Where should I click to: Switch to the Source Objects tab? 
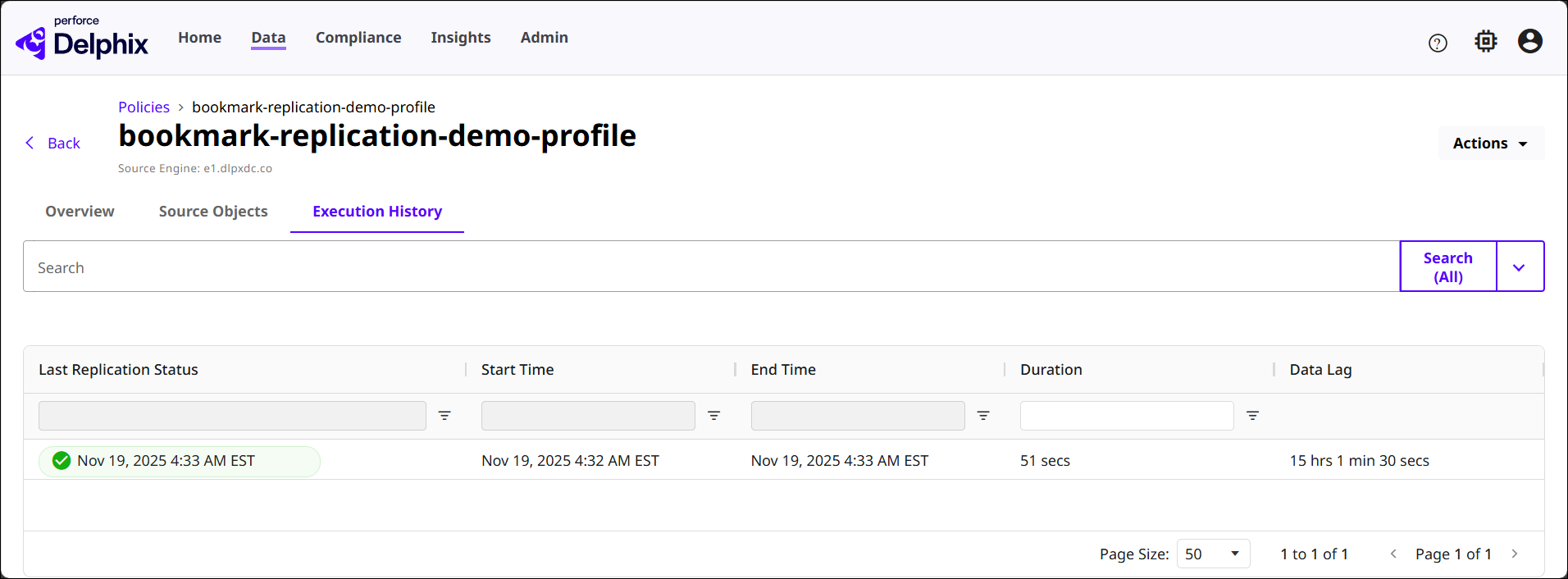213,212
